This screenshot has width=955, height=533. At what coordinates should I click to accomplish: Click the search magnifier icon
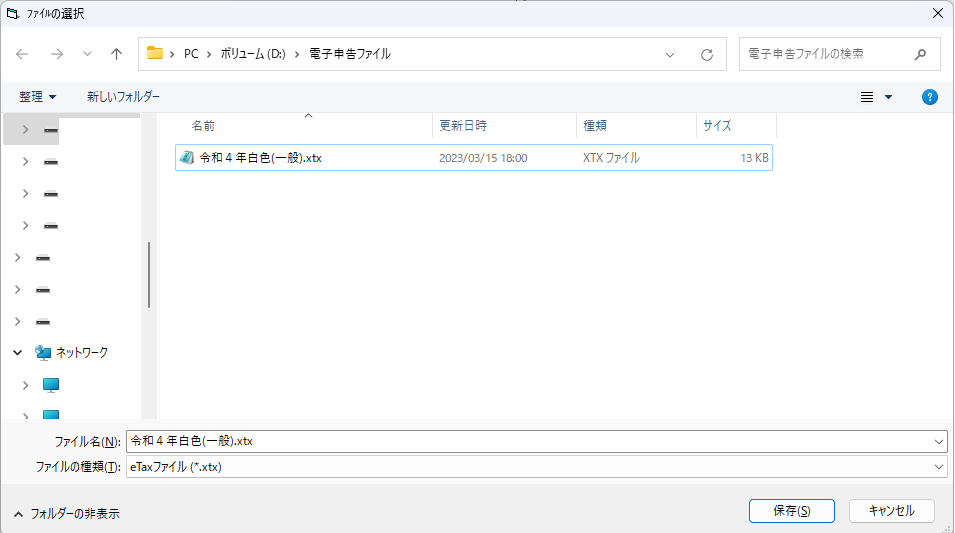[x=920, y=54]
